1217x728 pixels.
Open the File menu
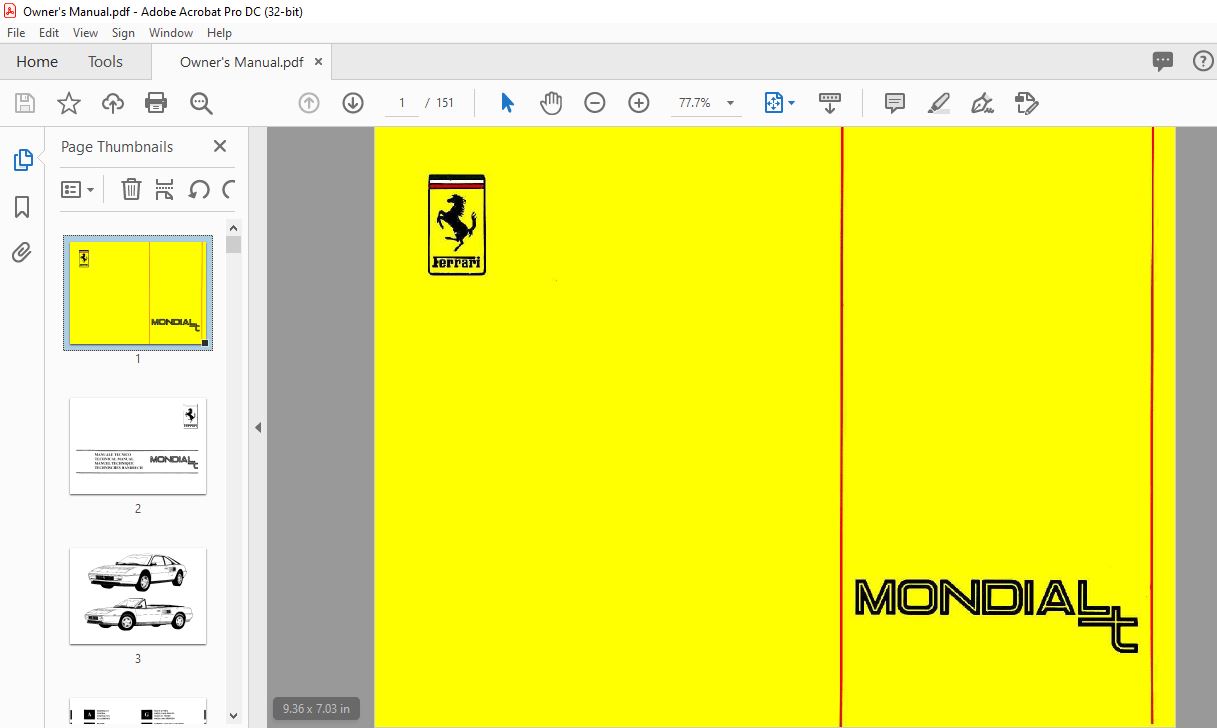point(16,33)
